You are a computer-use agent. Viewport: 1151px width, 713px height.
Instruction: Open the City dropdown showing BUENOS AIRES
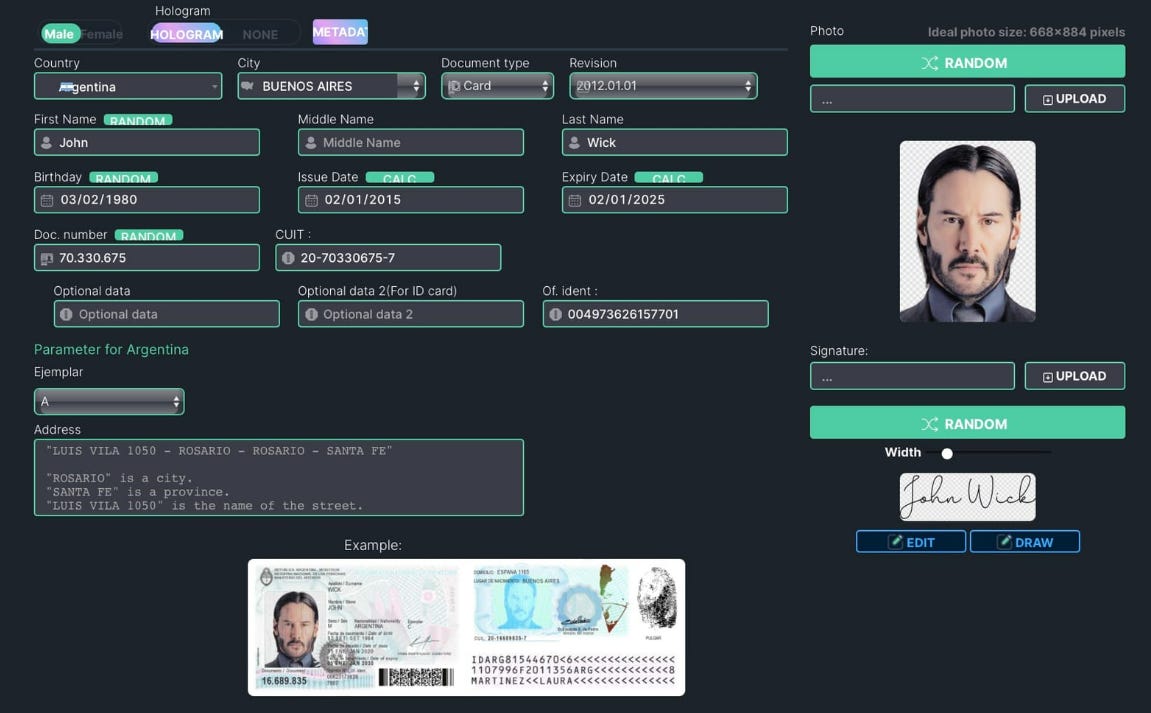click(331, 86)
